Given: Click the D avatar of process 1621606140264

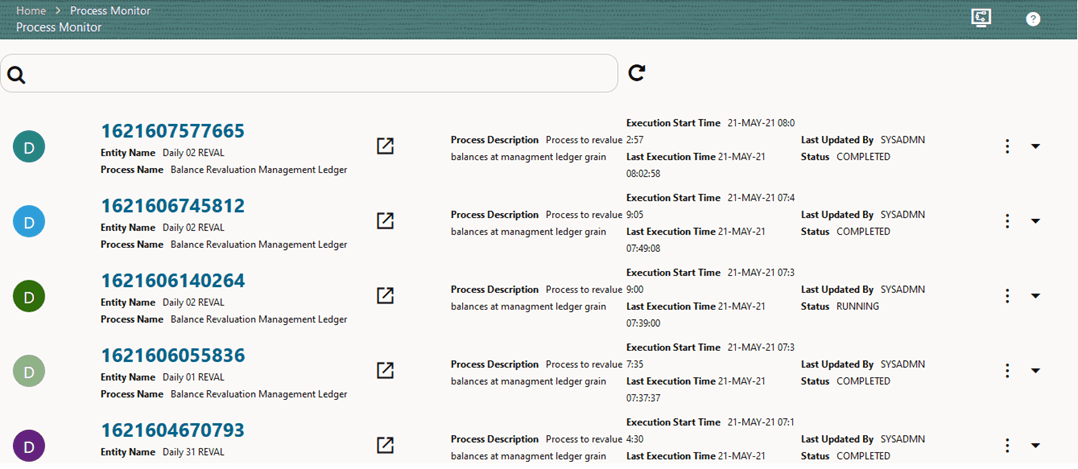Looking at the screenshot, I should coord(29,296).
